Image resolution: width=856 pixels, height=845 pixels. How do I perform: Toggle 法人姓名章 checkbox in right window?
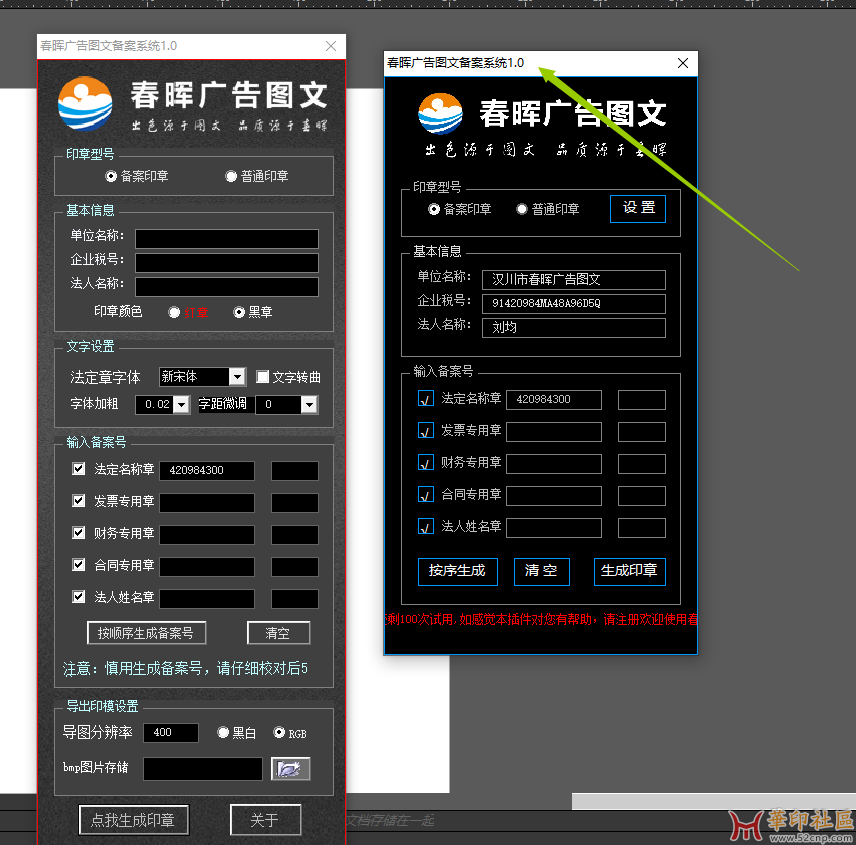click(426, 526)
